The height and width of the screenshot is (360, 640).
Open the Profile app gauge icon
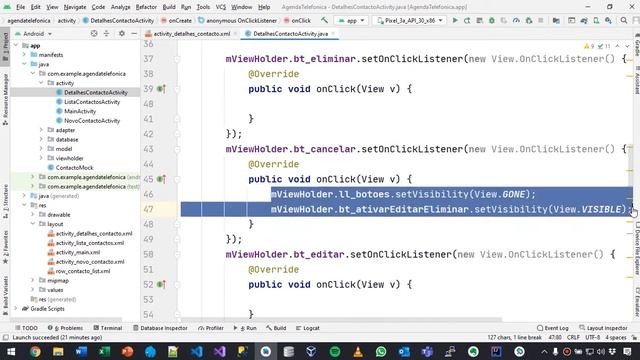pos(516,20)
